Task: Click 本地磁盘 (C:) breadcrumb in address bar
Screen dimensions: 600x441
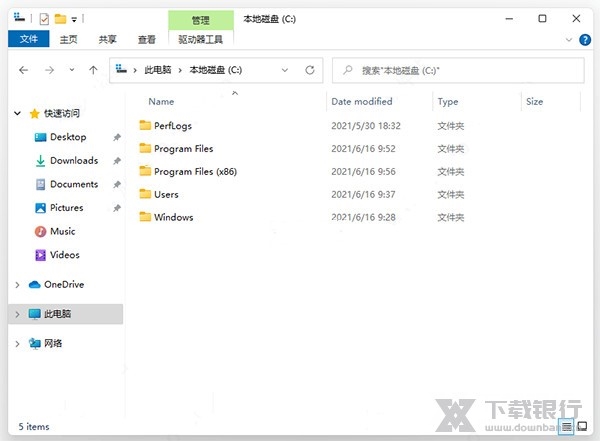Action: pyautogui.click(x=215, y=70)
